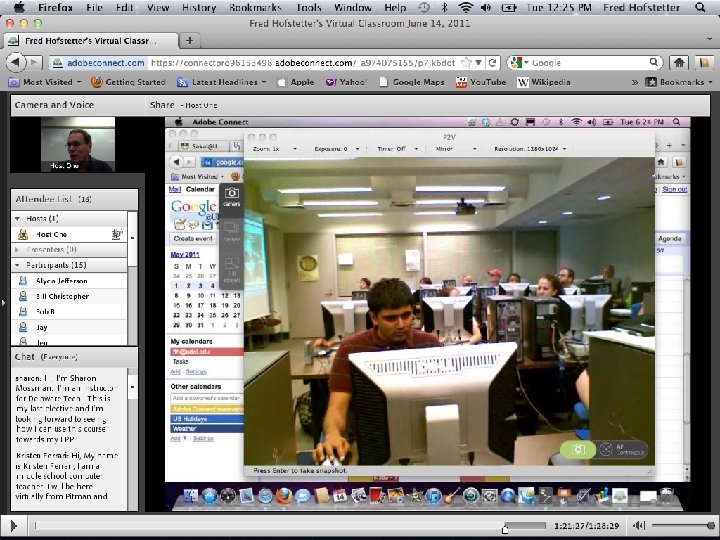
Task: Click the bookmark star in the address bar
Action: point(466,62)
